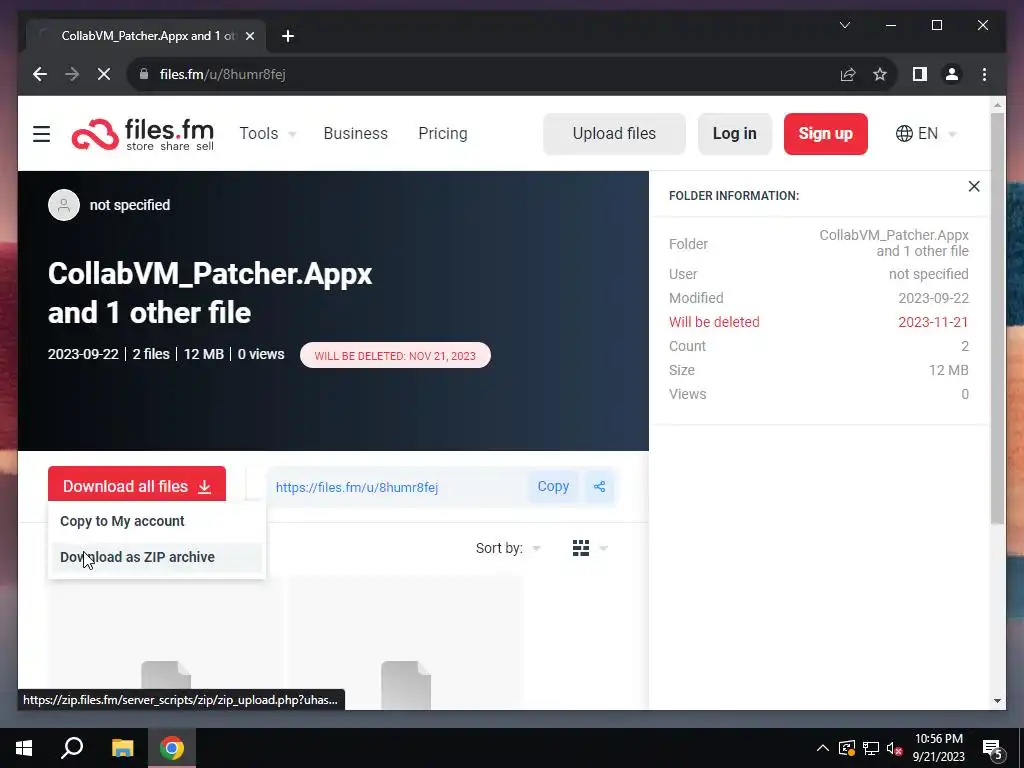Click the Chrome taskbar icon

pyautogui.click(x=172, y=748)
